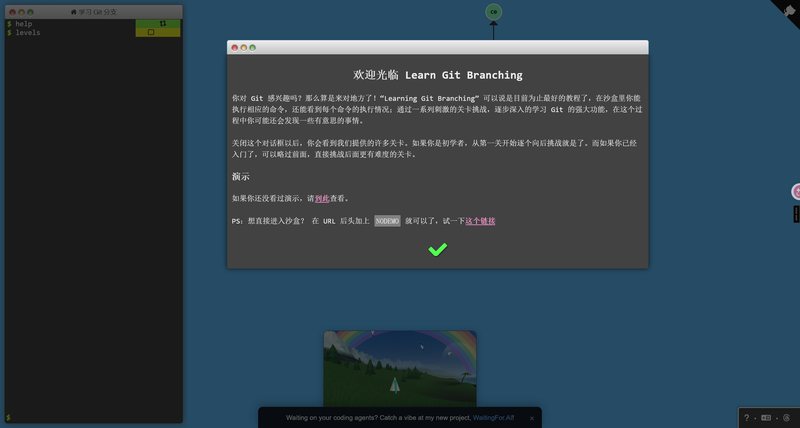Focus the terminal command prompt input
800x428 pixels.
coord(94,418)
